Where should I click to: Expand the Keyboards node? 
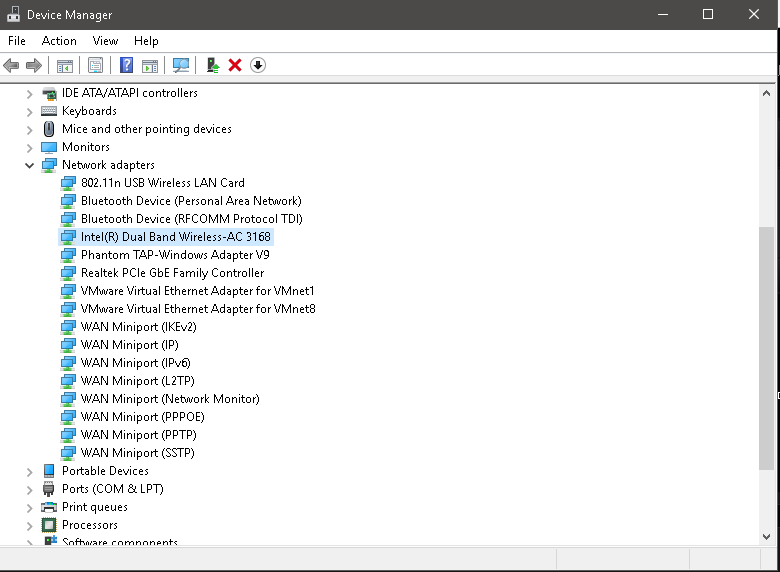pos(29,111)
